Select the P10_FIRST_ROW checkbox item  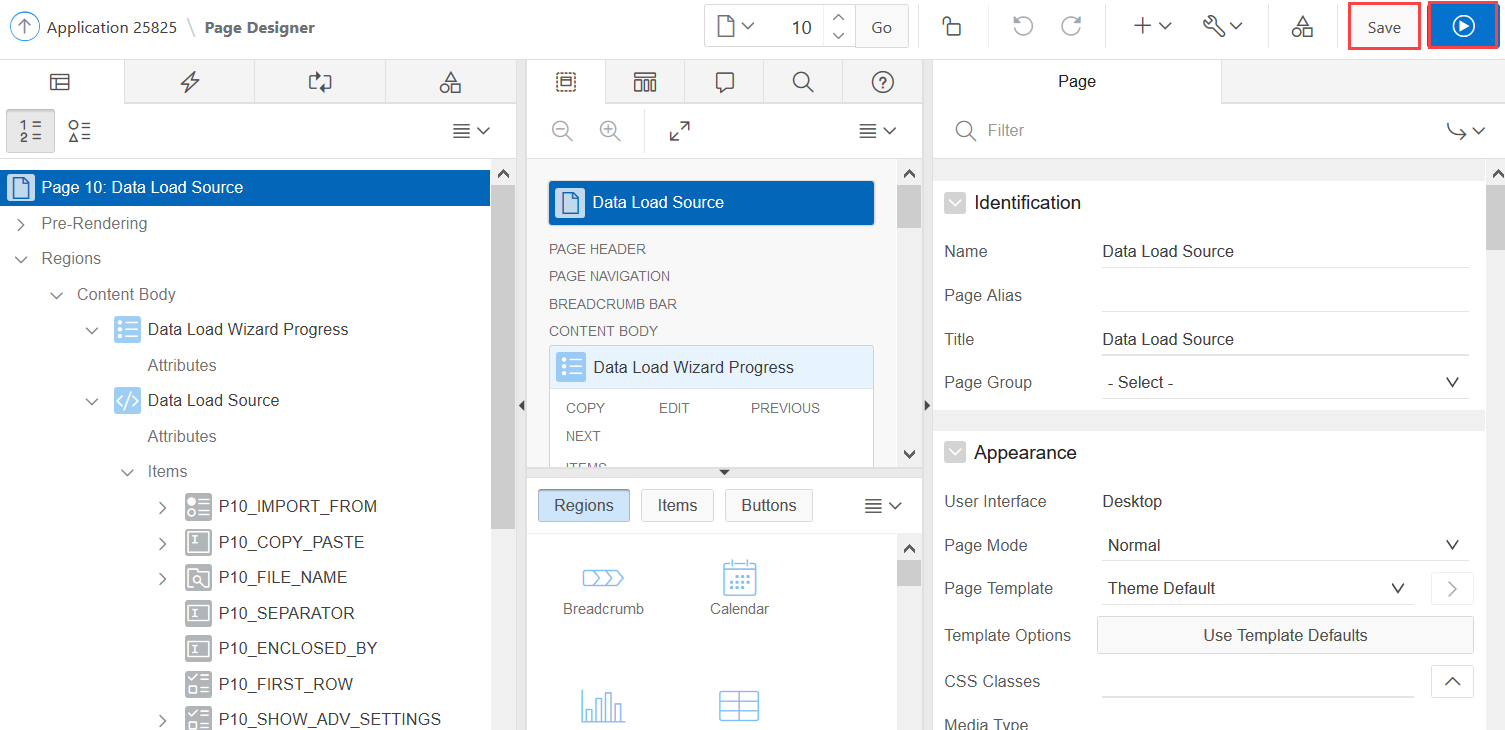285,684
